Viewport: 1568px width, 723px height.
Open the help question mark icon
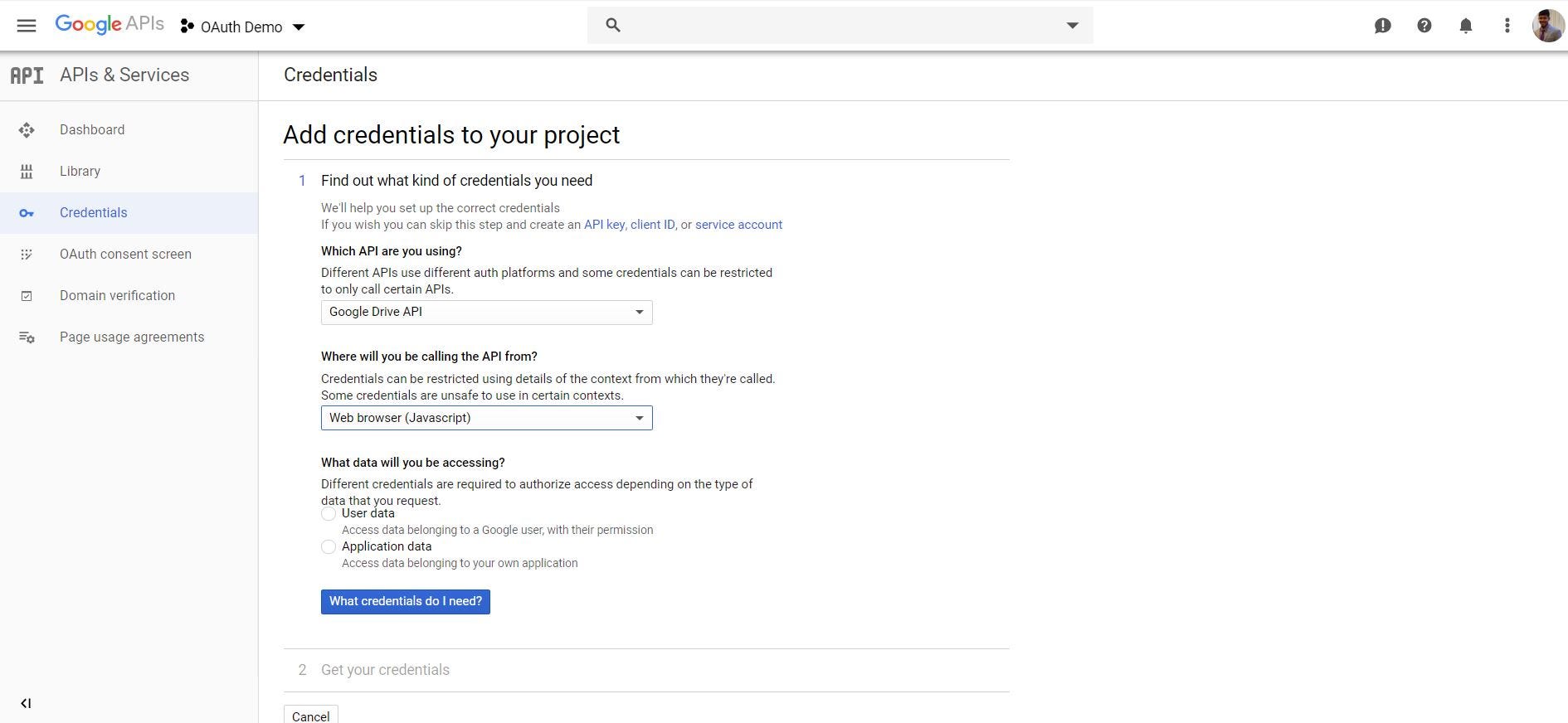point(1424,26)
